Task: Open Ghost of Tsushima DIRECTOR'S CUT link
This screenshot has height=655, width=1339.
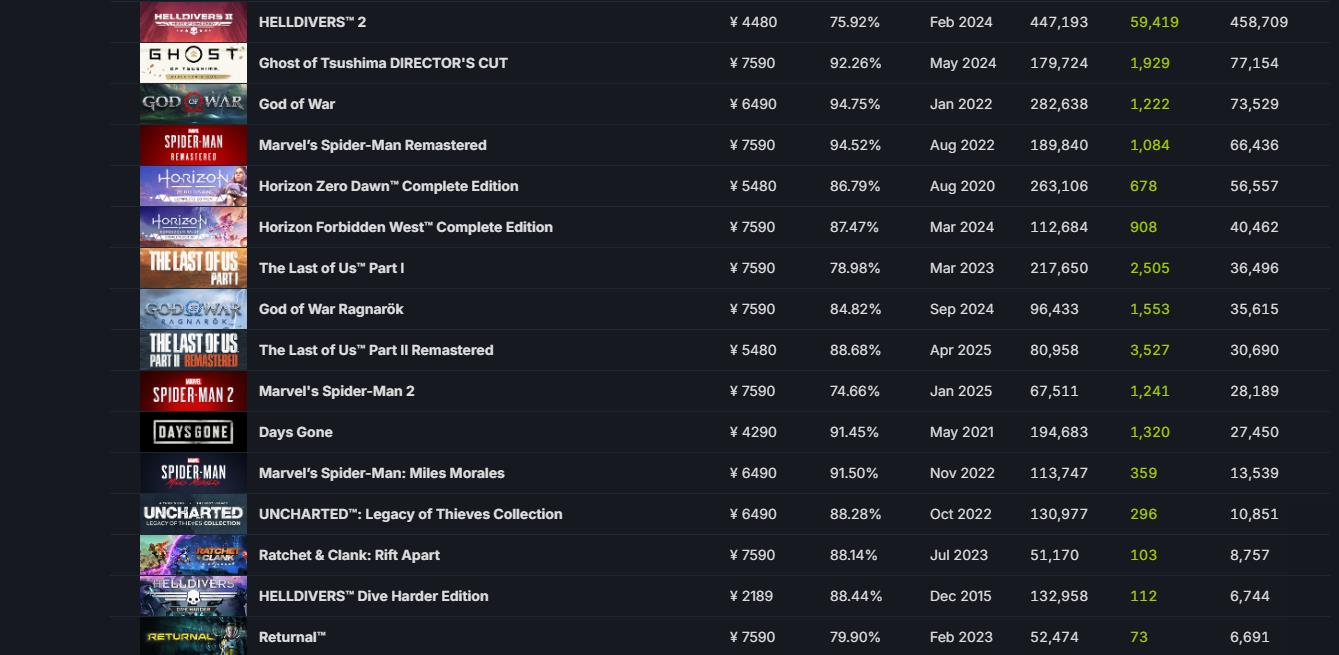Action: click(383, 63)
